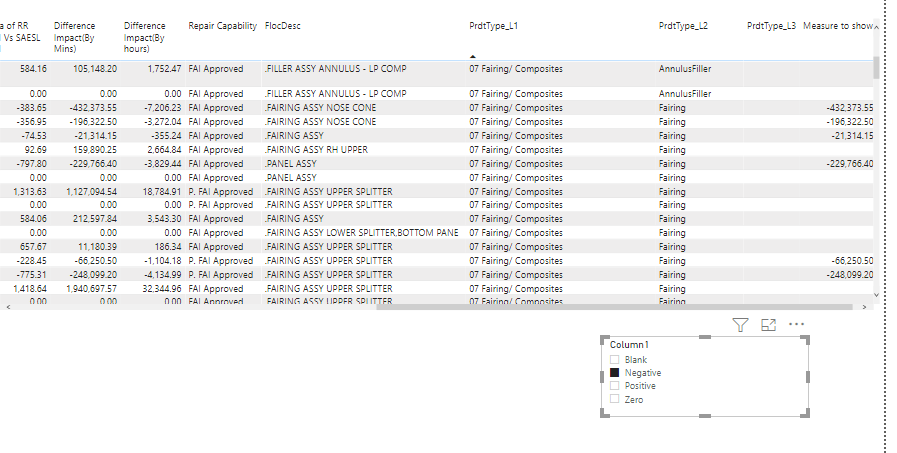Sort by PrdtType_L3 column header
The height and width of the screenshot is (453, 897).
click(771, 26)
